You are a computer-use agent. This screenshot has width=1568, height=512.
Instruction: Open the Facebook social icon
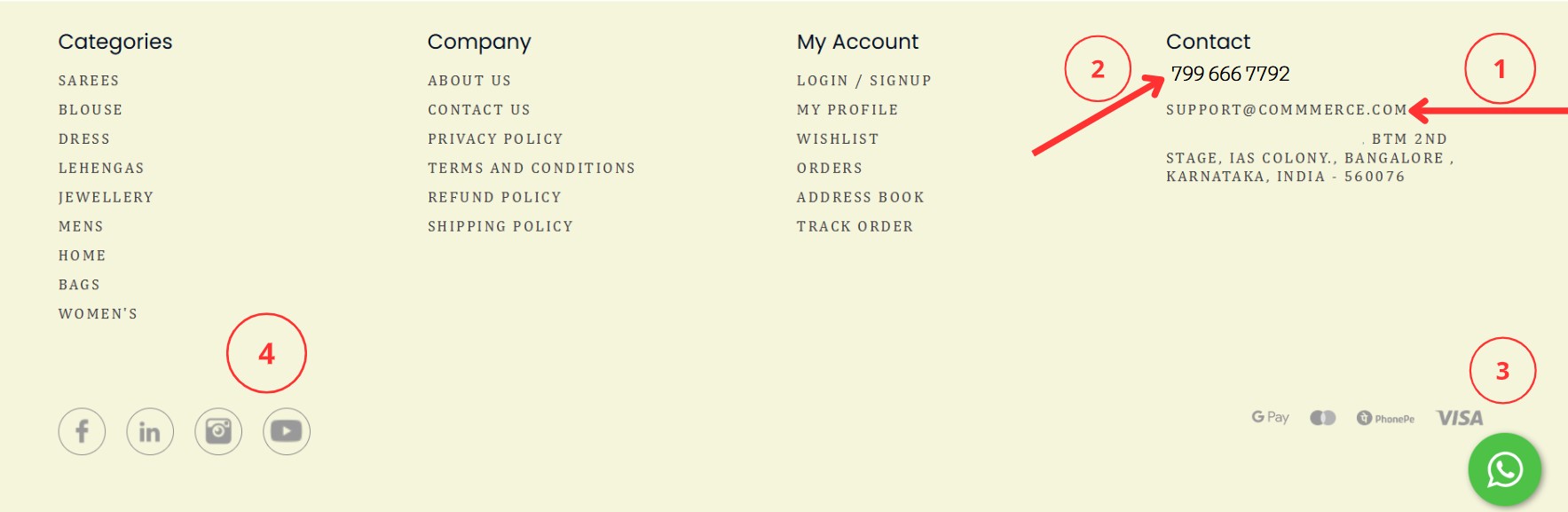82,431
